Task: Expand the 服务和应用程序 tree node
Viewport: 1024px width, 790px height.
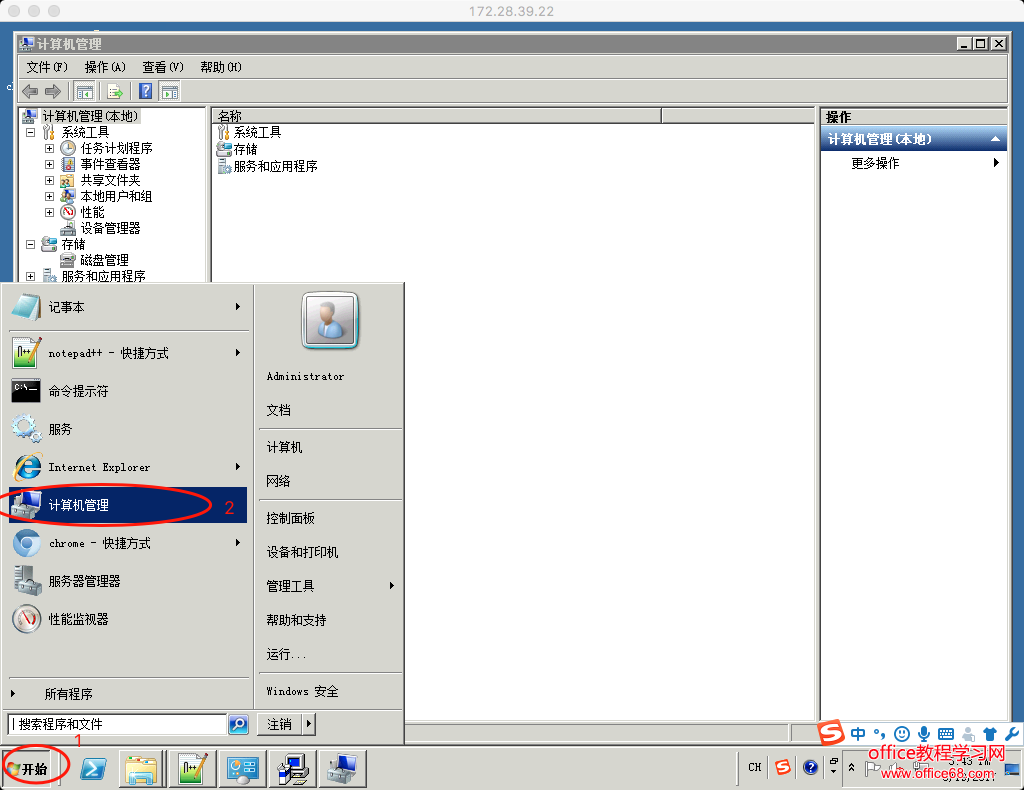Action: coord(30,276)
